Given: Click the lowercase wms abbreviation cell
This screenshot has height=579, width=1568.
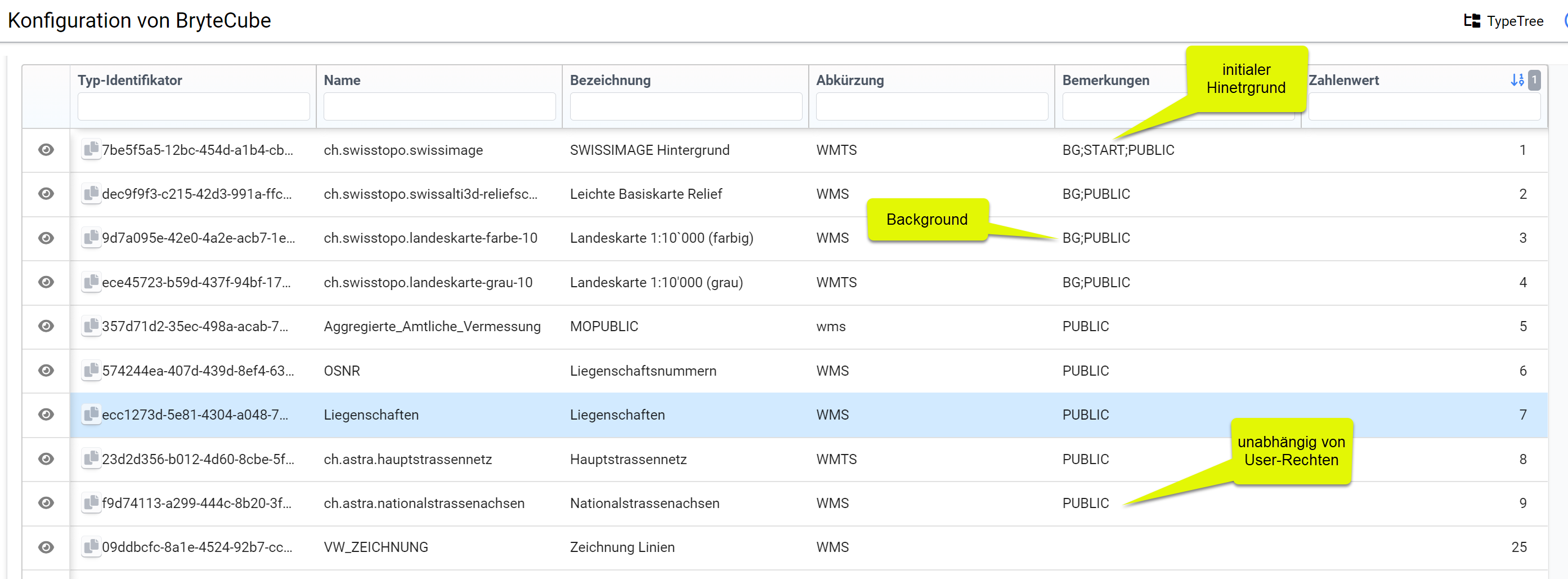Looking at the screenshot, I should coord(831,326).
